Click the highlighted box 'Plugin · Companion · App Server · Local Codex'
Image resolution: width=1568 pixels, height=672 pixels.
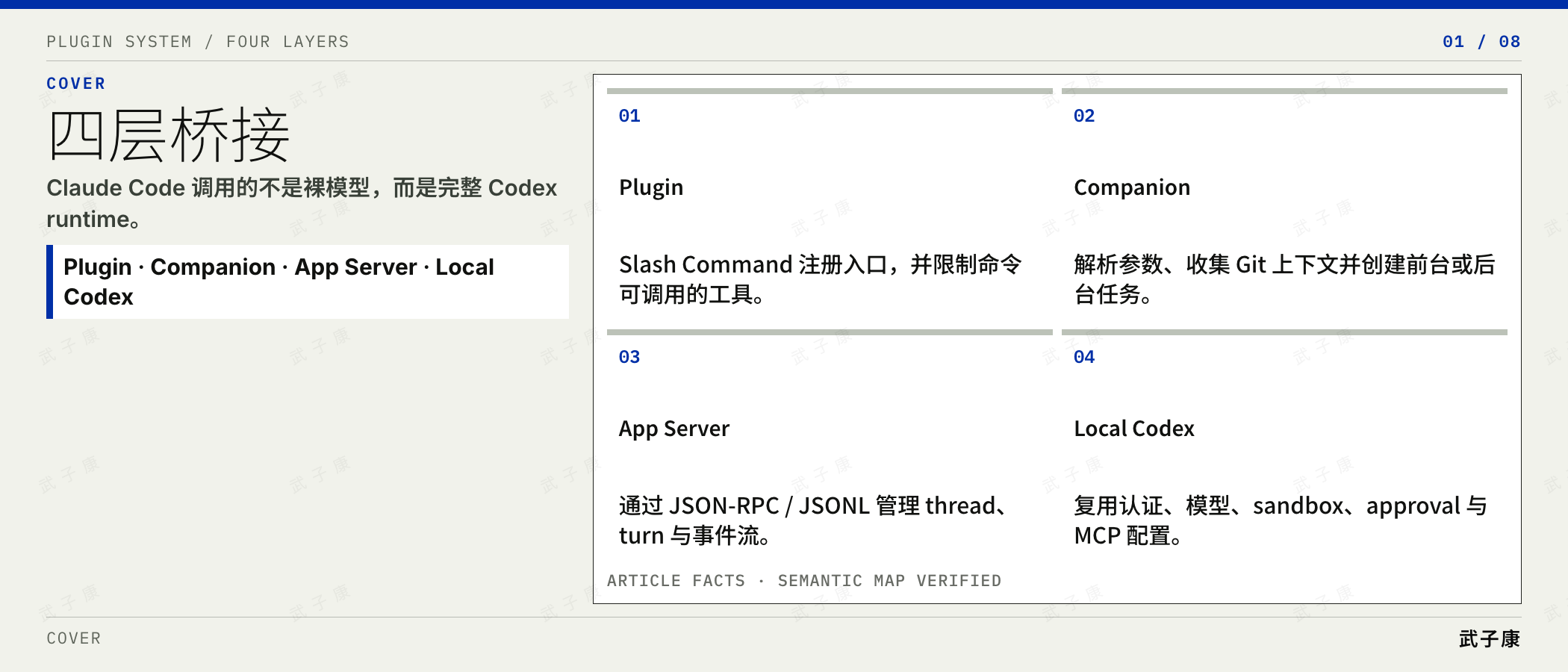[308, 281]
